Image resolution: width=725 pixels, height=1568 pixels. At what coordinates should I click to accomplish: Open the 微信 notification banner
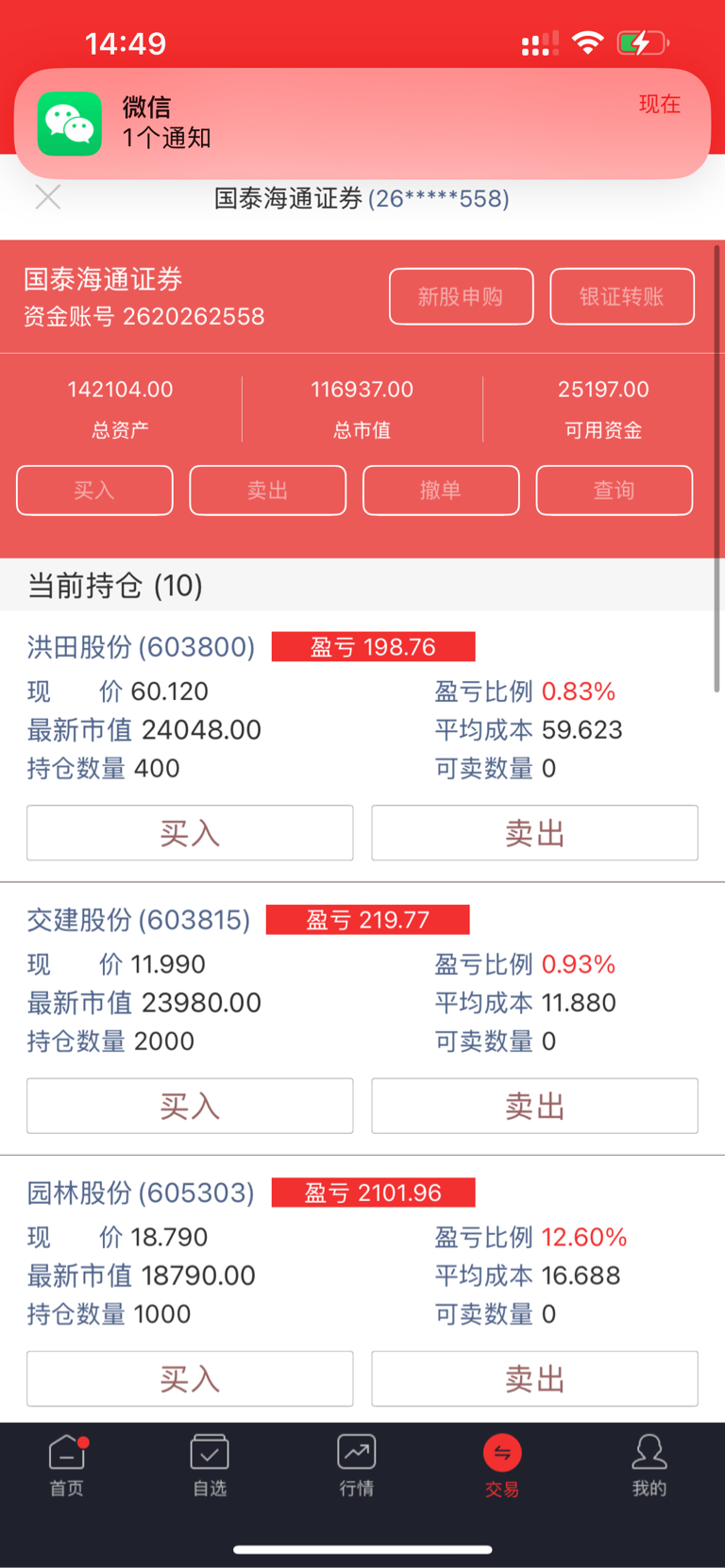click(362, 124)
